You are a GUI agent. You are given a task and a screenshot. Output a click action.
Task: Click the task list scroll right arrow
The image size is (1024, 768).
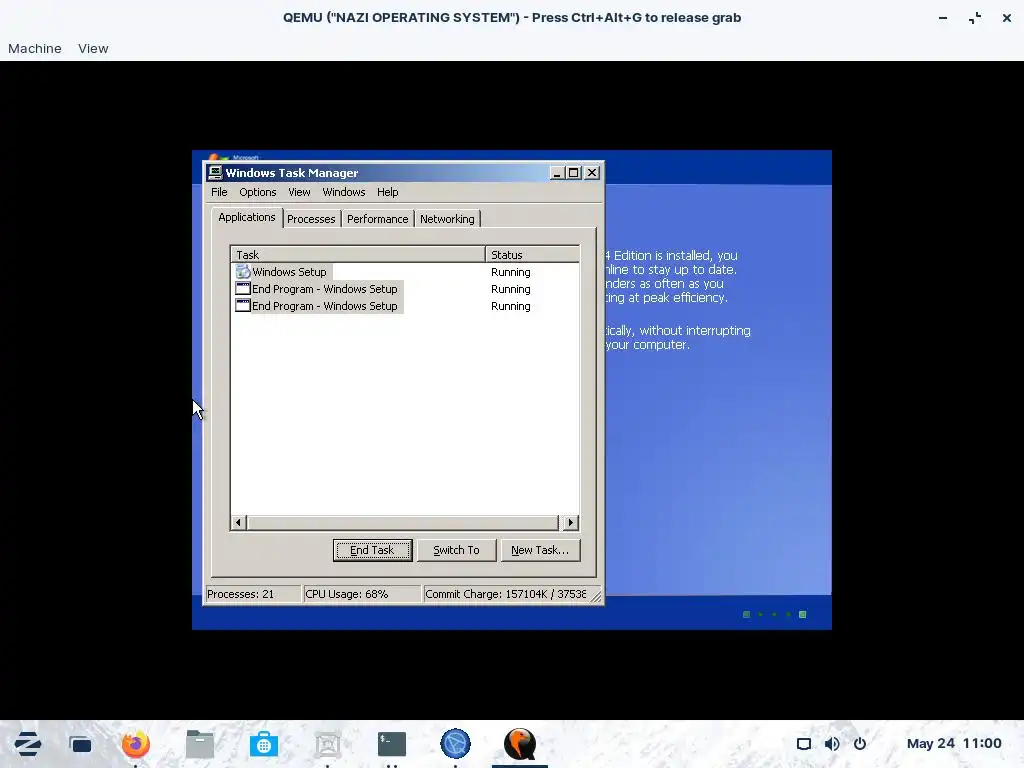coord(571,522)
